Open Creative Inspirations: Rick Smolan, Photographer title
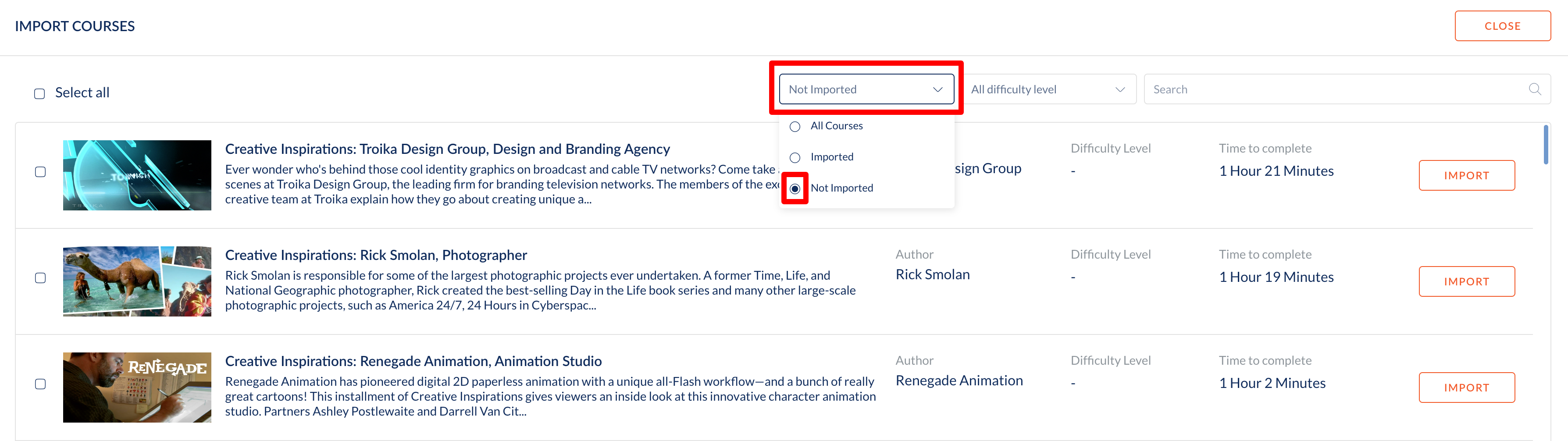 coord(376,255)
